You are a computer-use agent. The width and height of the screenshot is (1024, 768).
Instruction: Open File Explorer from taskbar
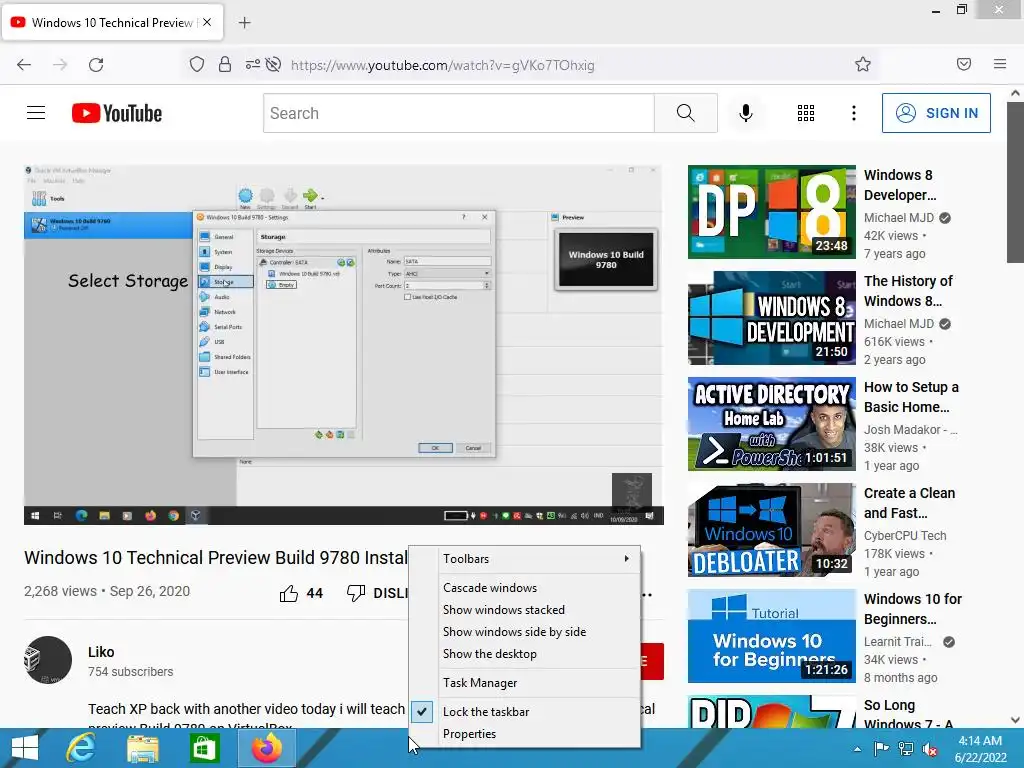tap(142, 749)
